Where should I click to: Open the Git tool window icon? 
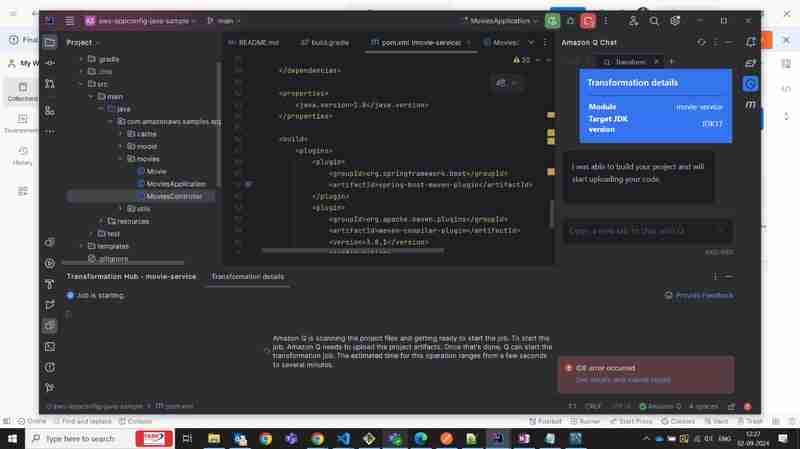(49, 388)
